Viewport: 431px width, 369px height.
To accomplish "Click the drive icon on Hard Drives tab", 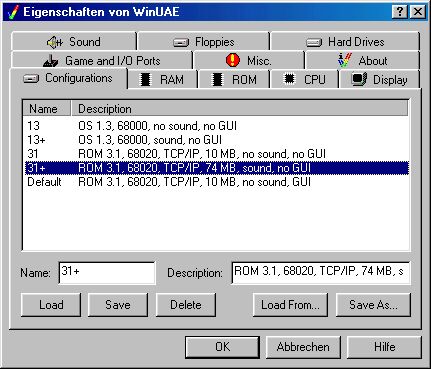I will tap(314, 43).
